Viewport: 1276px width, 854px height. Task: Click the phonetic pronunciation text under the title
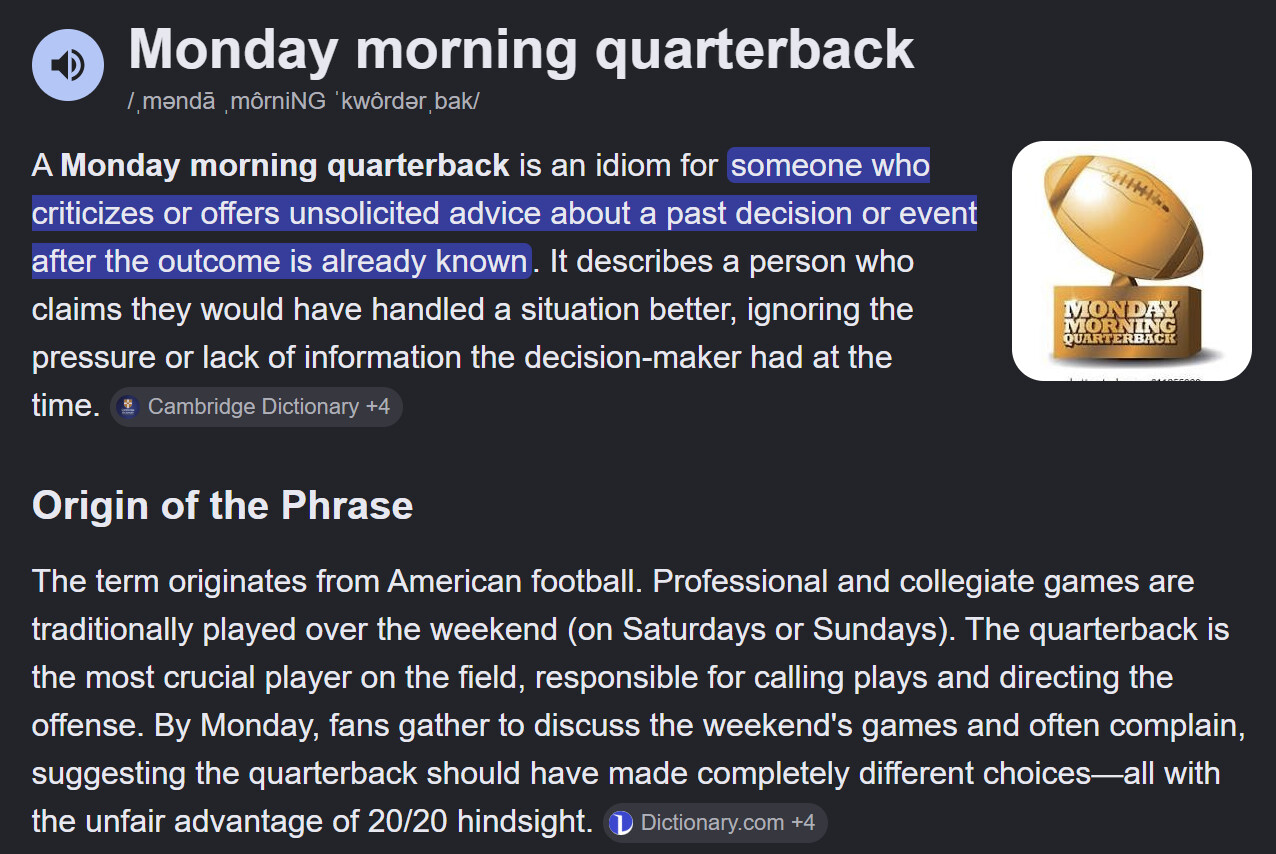(303, 103)
